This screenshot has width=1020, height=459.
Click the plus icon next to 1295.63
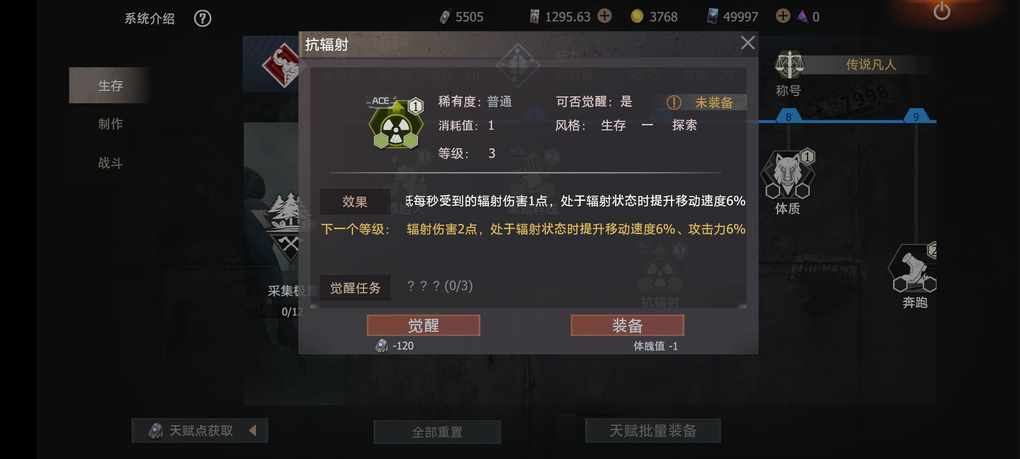point(604,16)
